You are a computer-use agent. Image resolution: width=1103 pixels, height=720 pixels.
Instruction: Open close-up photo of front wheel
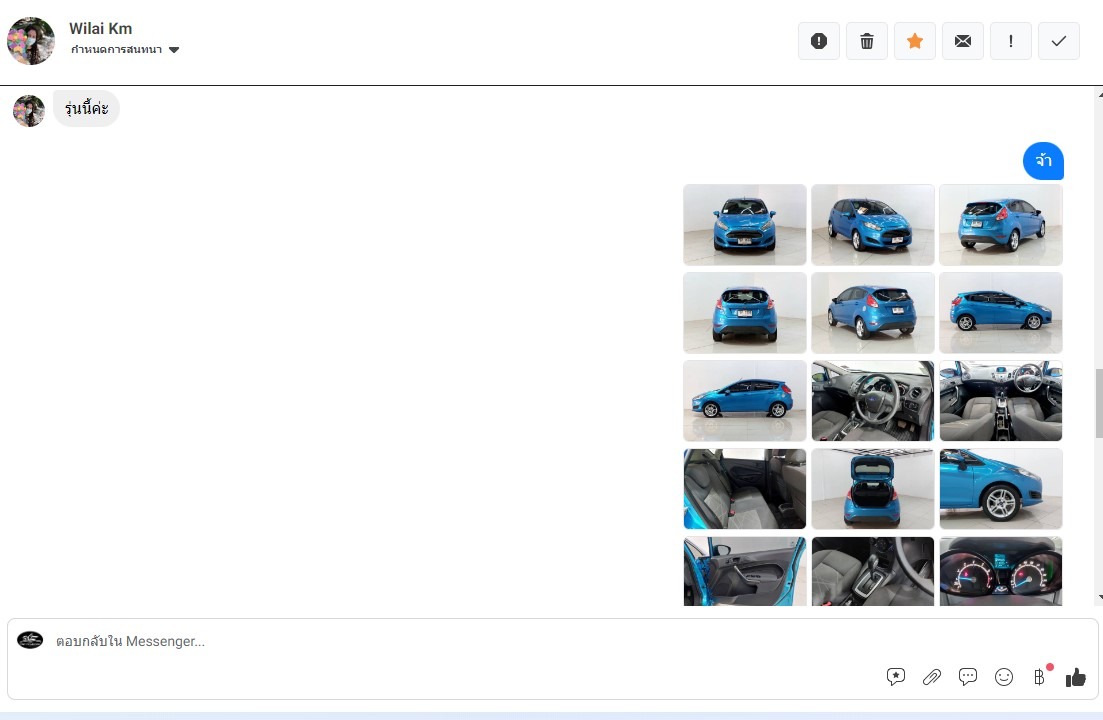click(x=1001, y=489)
